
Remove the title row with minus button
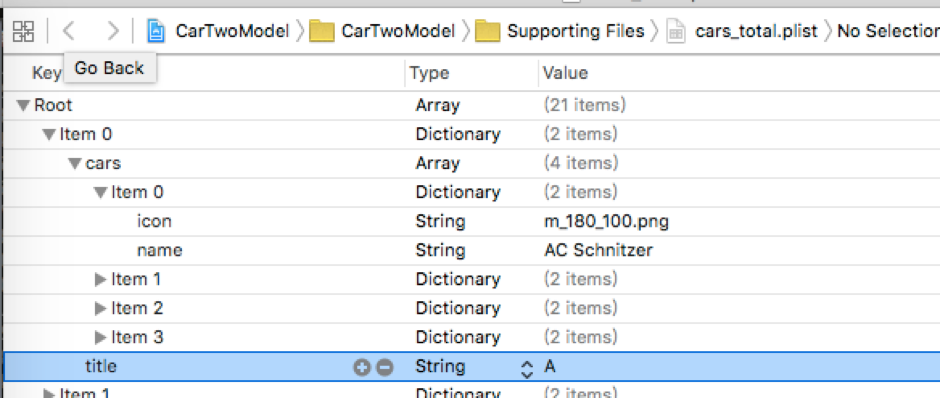[385, 367]
